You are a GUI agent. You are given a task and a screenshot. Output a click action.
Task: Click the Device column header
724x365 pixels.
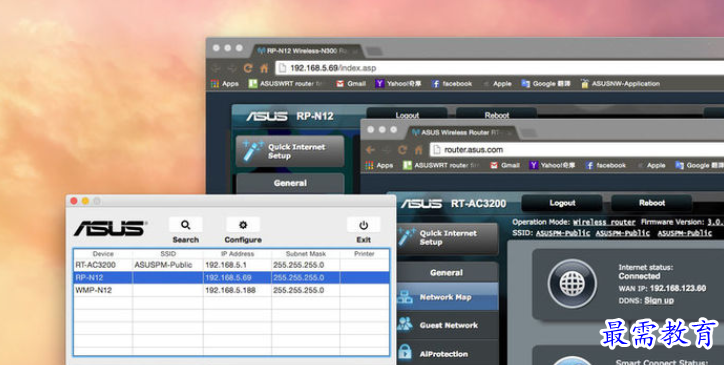point(103,254)
